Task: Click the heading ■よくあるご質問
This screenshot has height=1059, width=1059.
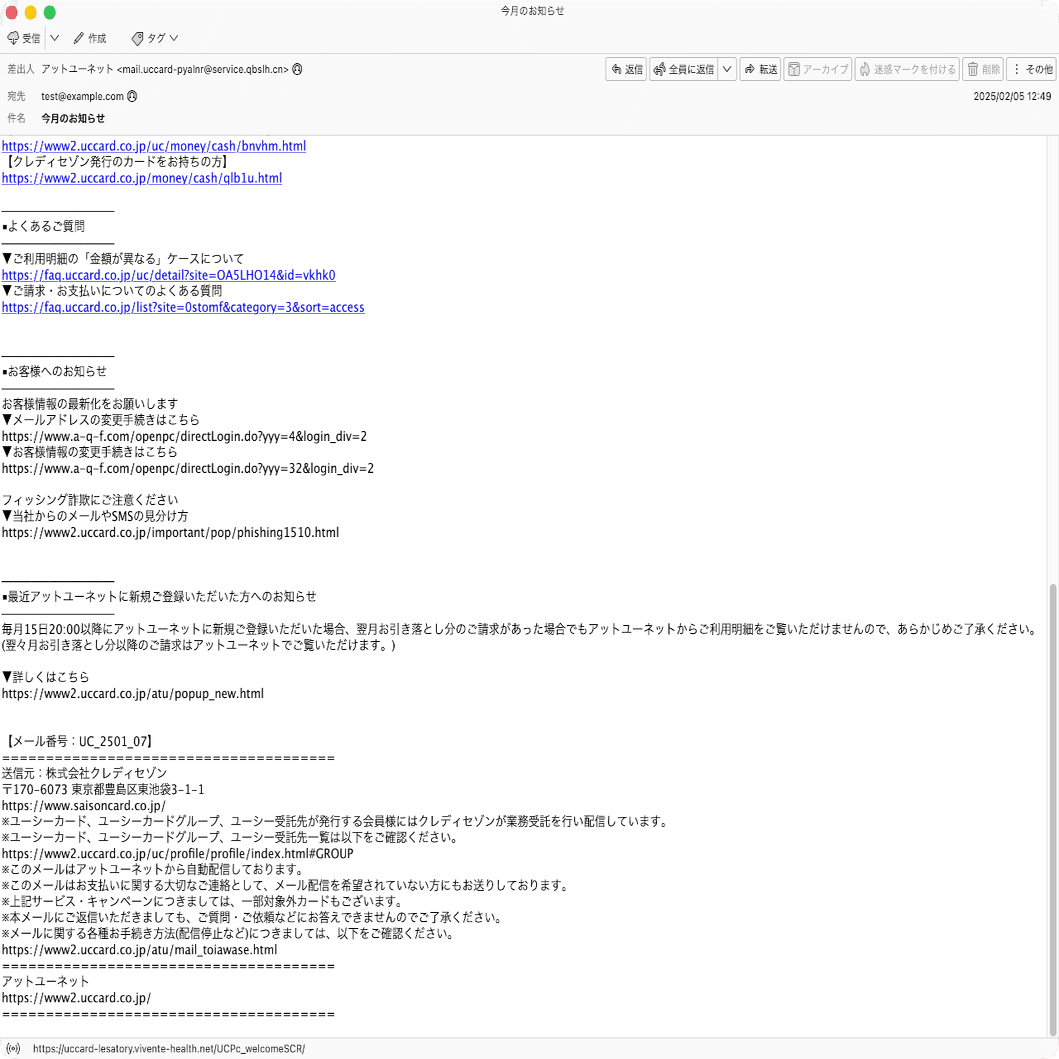Action: click(x=43, y=226)
